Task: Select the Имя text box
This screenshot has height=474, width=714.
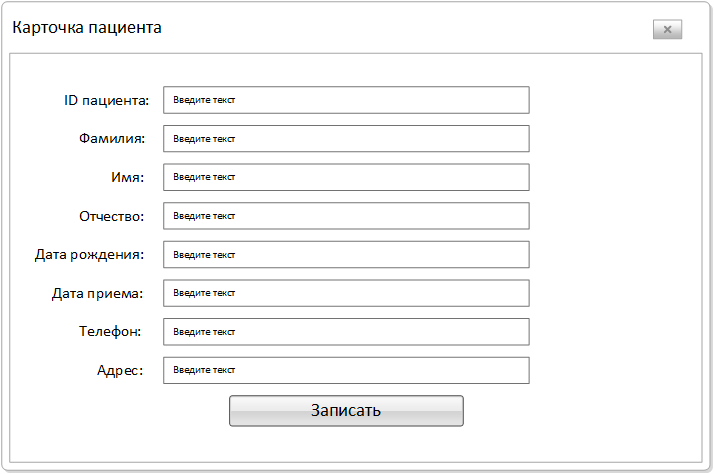Action: (346, 177)
